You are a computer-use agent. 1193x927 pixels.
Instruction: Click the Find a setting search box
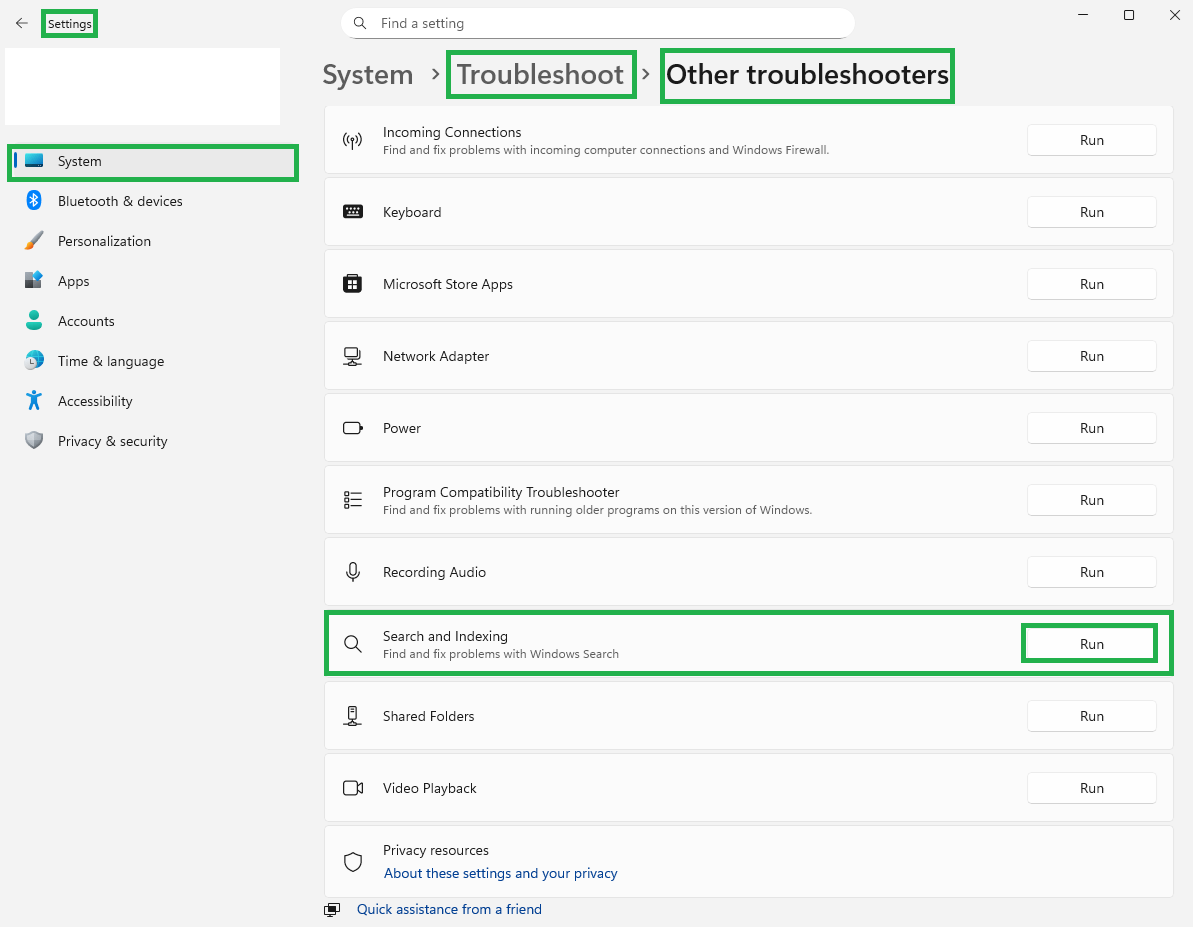pos(597,23)
